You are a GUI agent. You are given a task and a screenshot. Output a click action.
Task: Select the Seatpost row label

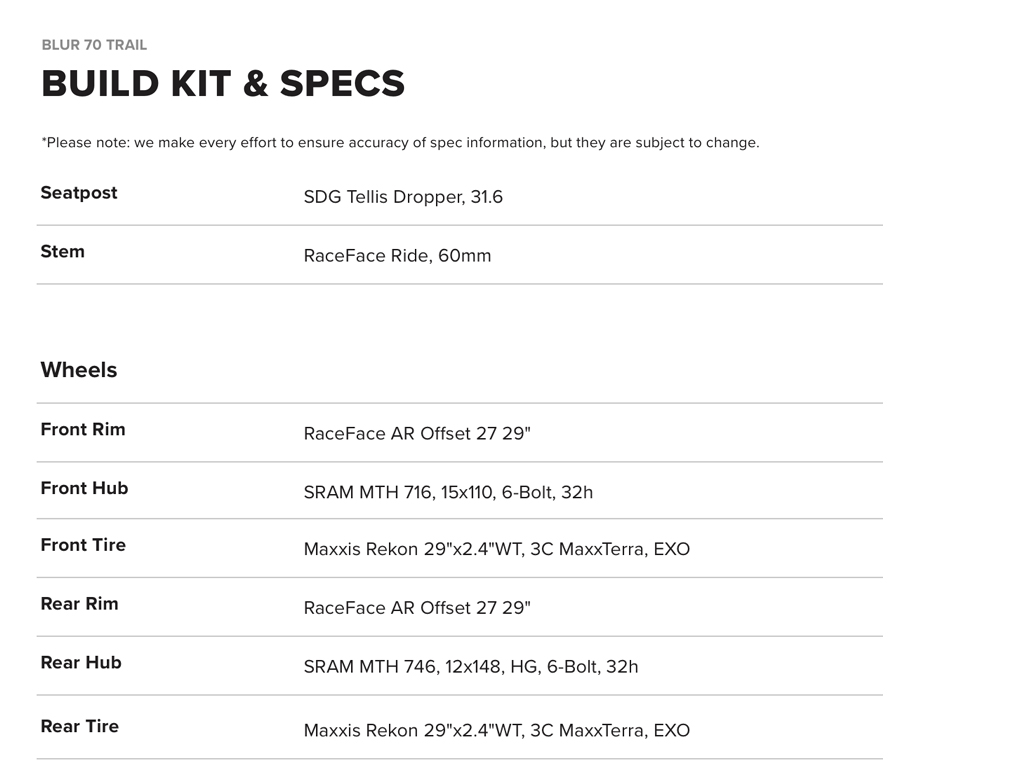79,193
